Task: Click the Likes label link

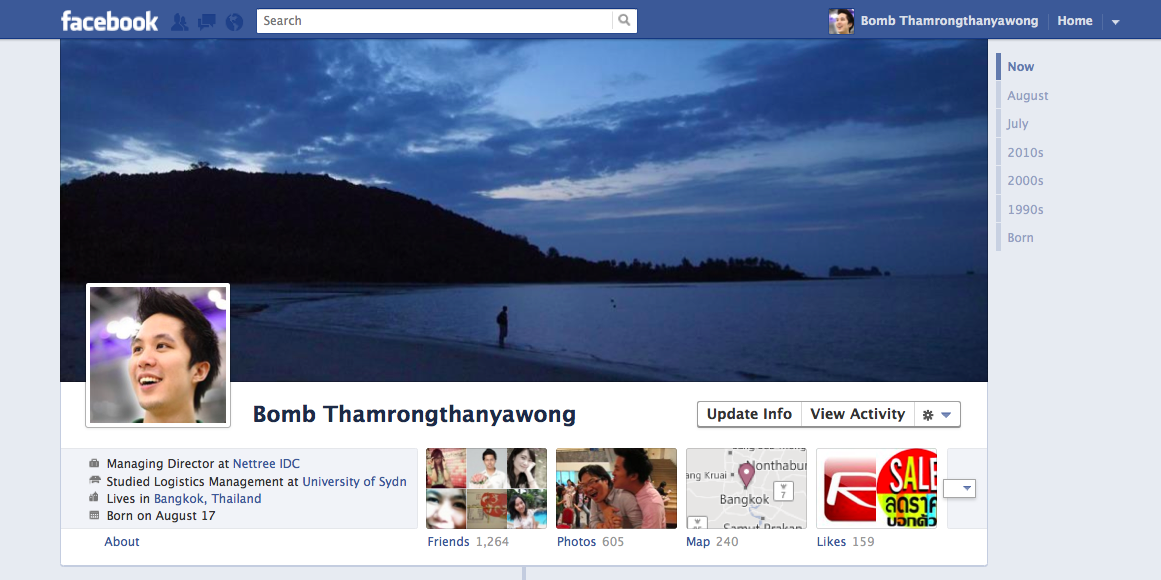Action: (831, 541)
